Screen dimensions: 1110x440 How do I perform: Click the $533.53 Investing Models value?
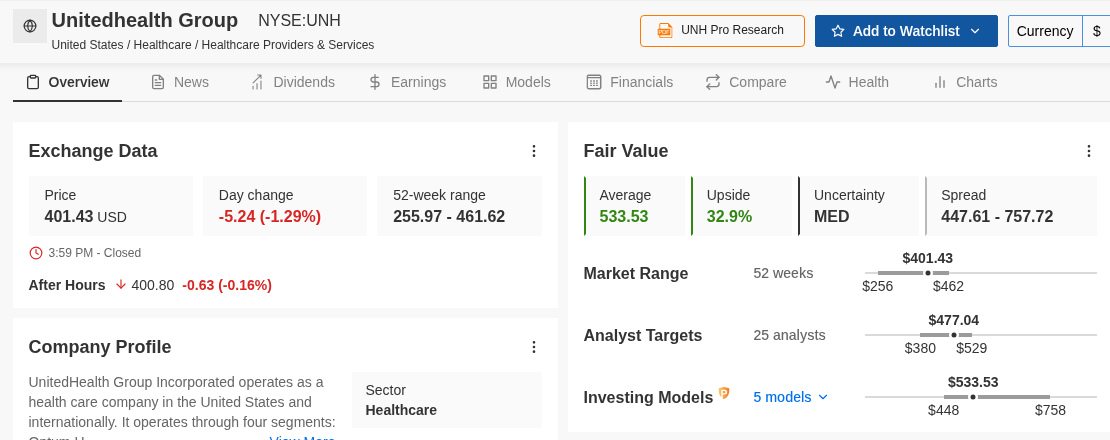tap(973, 382)
